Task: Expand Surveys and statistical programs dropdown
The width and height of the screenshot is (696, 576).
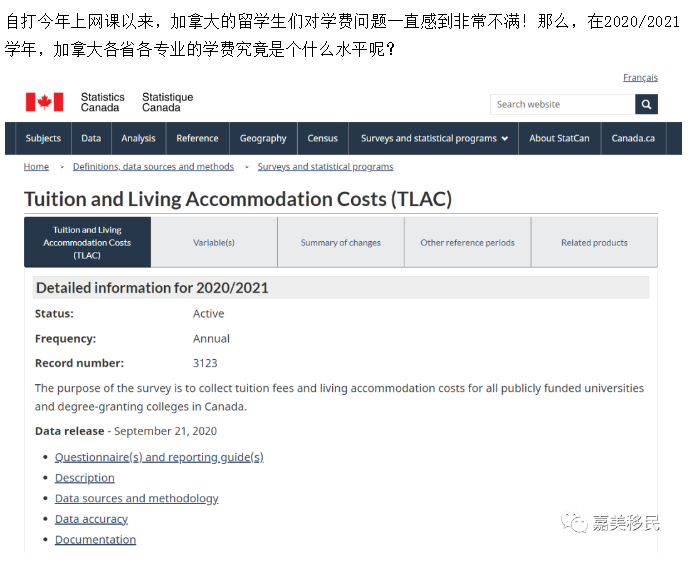Action: pos(434,139)
